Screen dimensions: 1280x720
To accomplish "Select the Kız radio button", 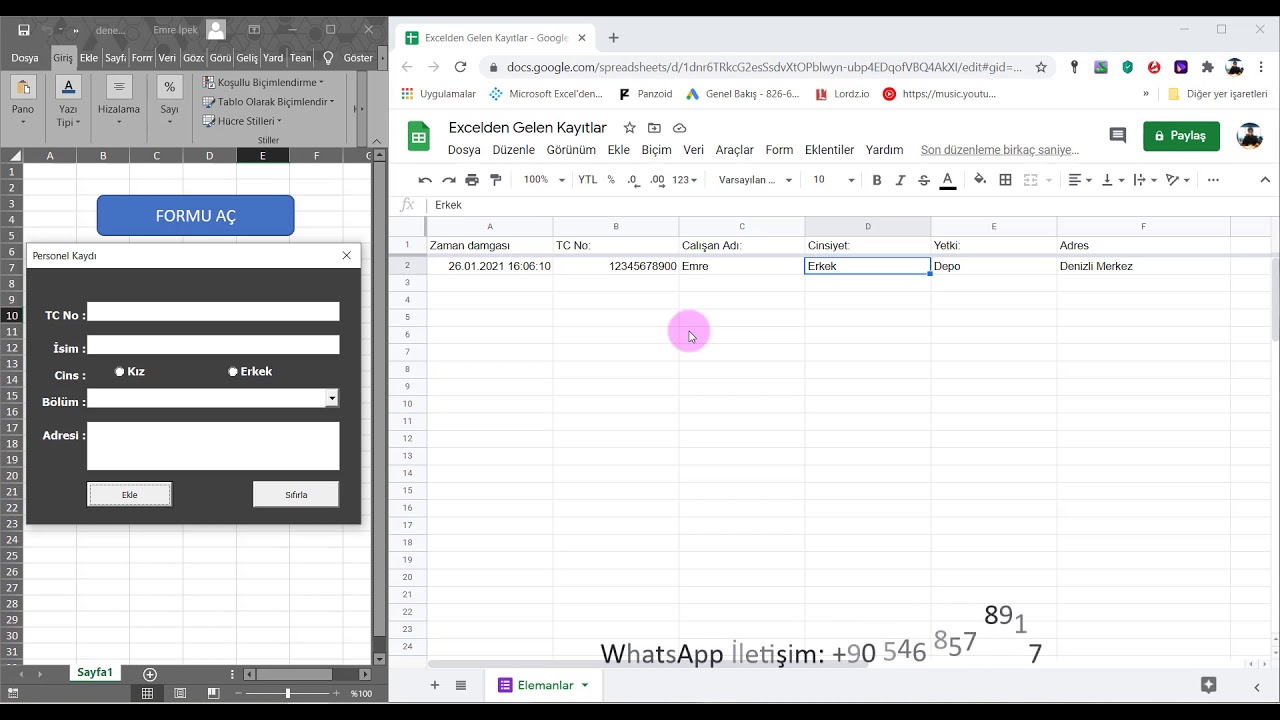I will pos(120,372).
